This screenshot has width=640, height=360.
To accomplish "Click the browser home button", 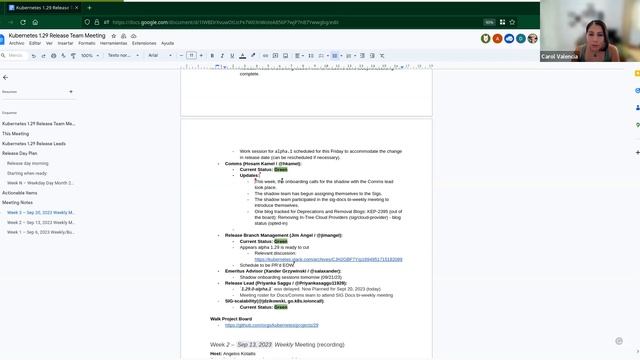I will (35, 22).
